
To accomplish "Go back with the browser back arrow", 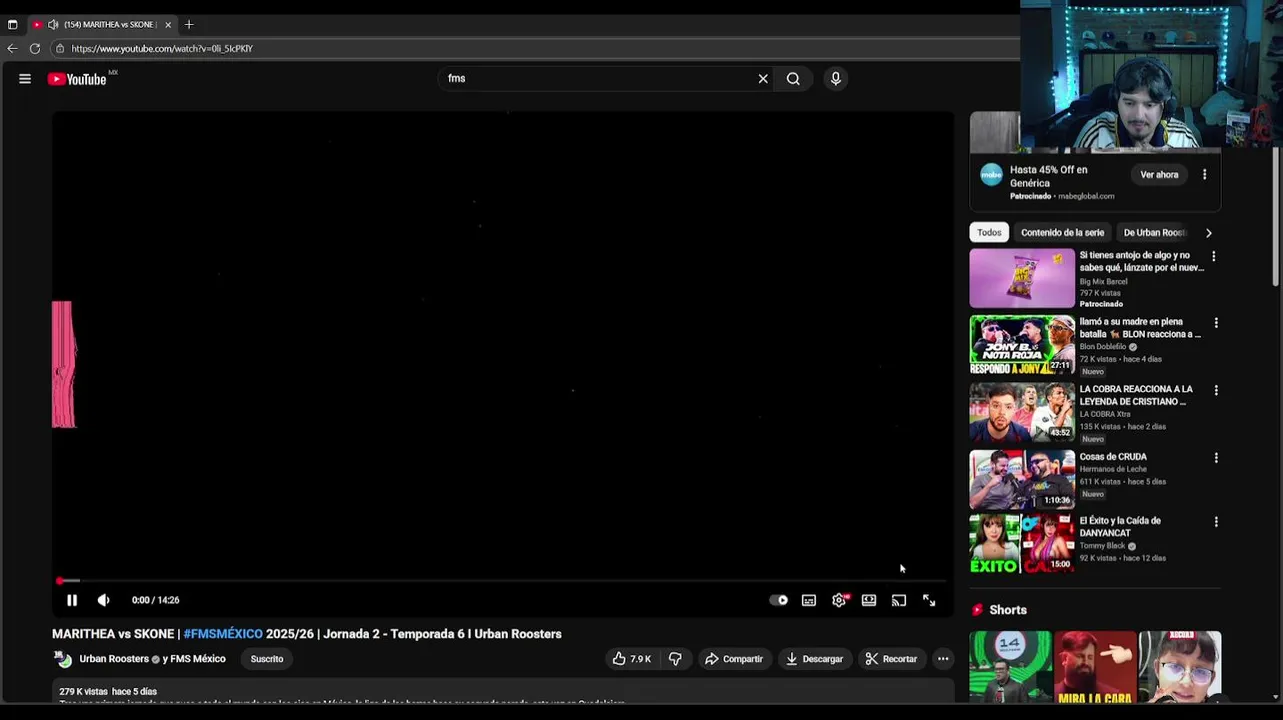I will point(12,48).
